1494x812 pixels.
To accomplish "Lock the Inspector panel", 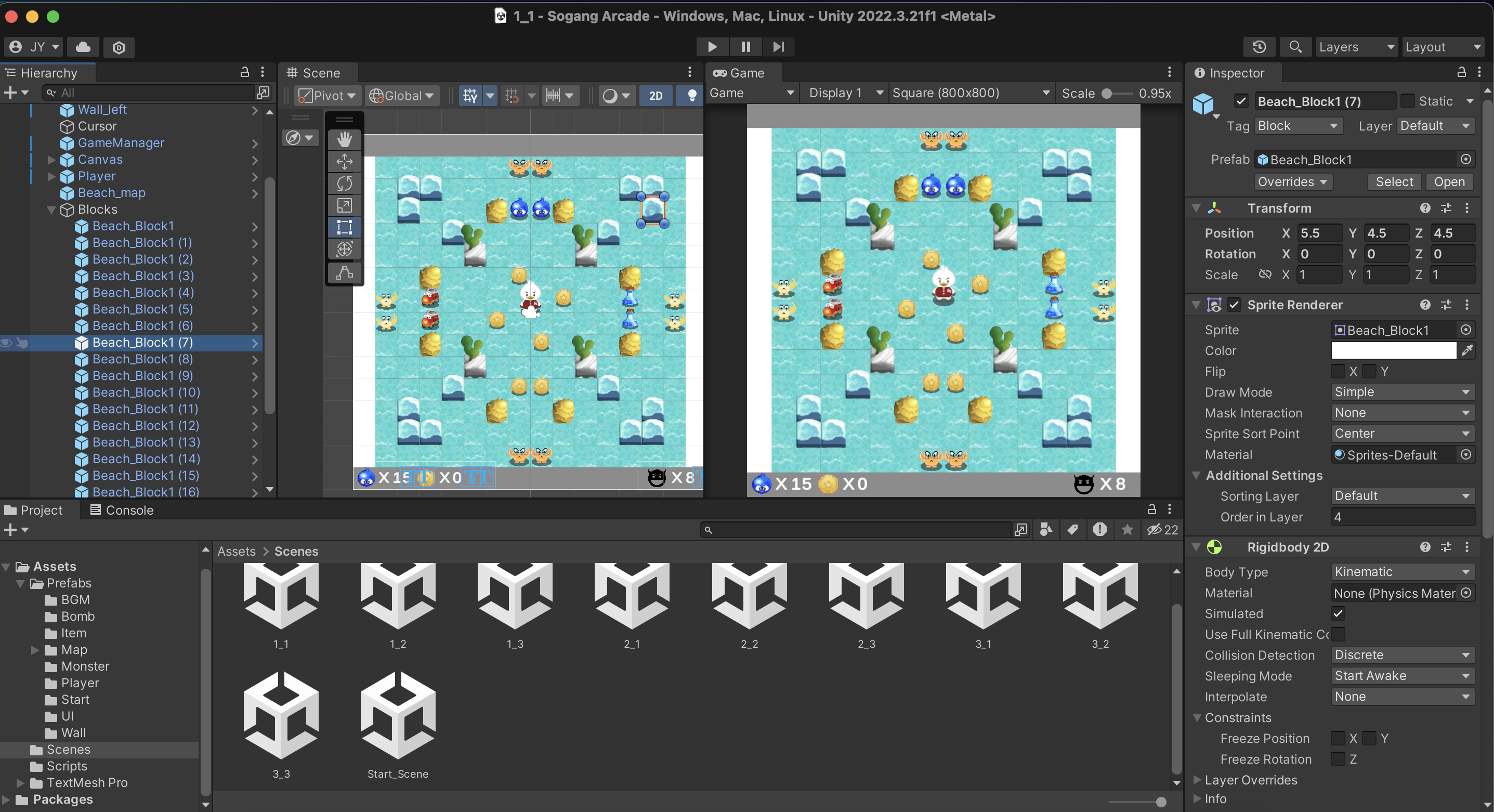I will pyautogui.click(x=1462, y=72).
